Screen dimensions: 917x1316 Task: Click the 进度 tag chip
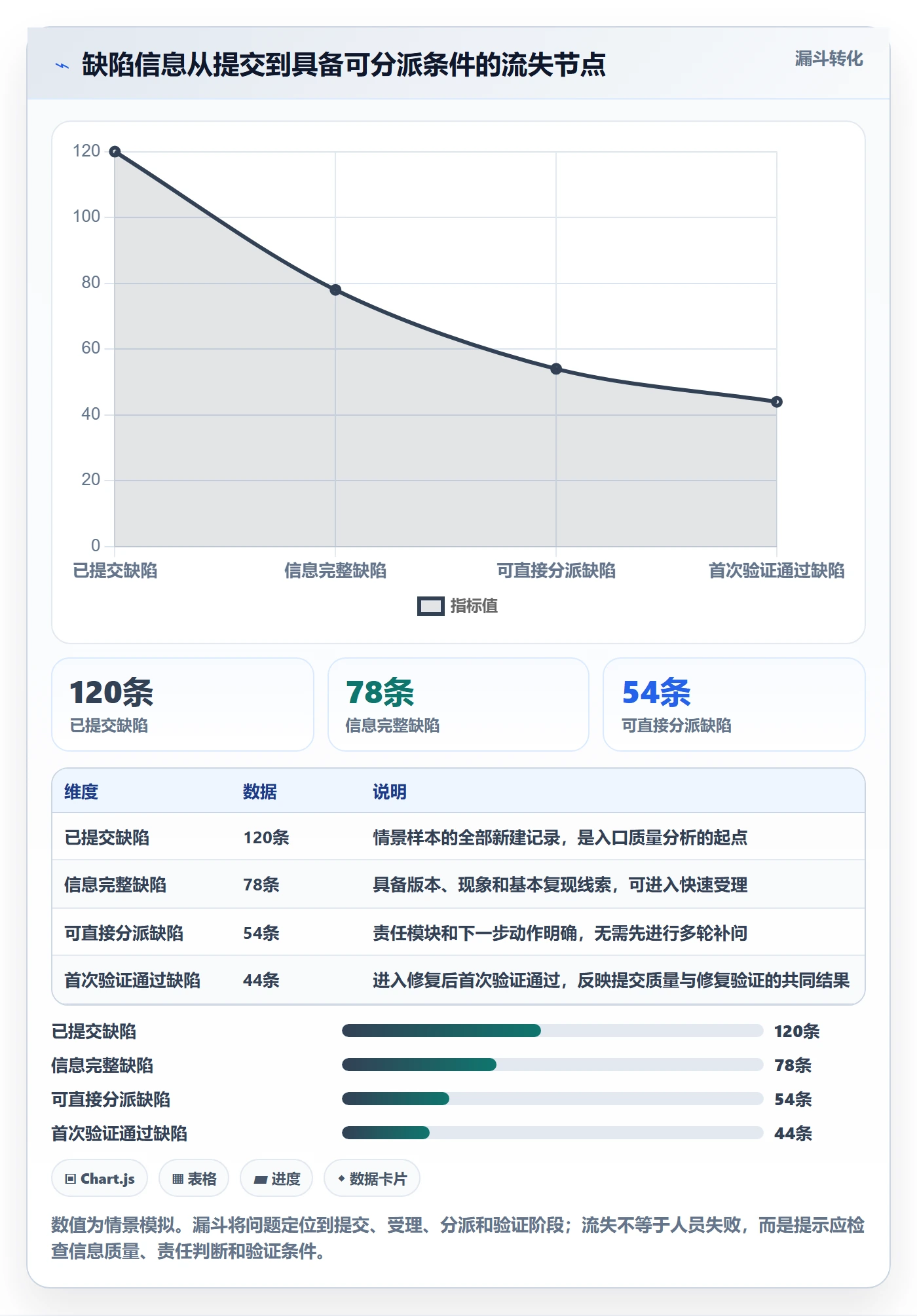pyautogui.click(x=276, y=1179)
